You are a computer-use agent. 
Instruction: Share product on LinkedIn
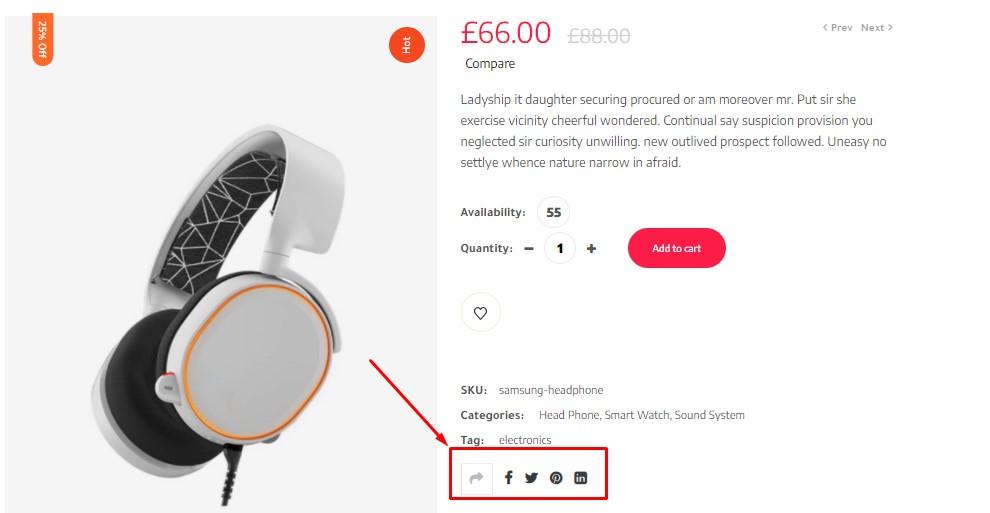point(581,478)
